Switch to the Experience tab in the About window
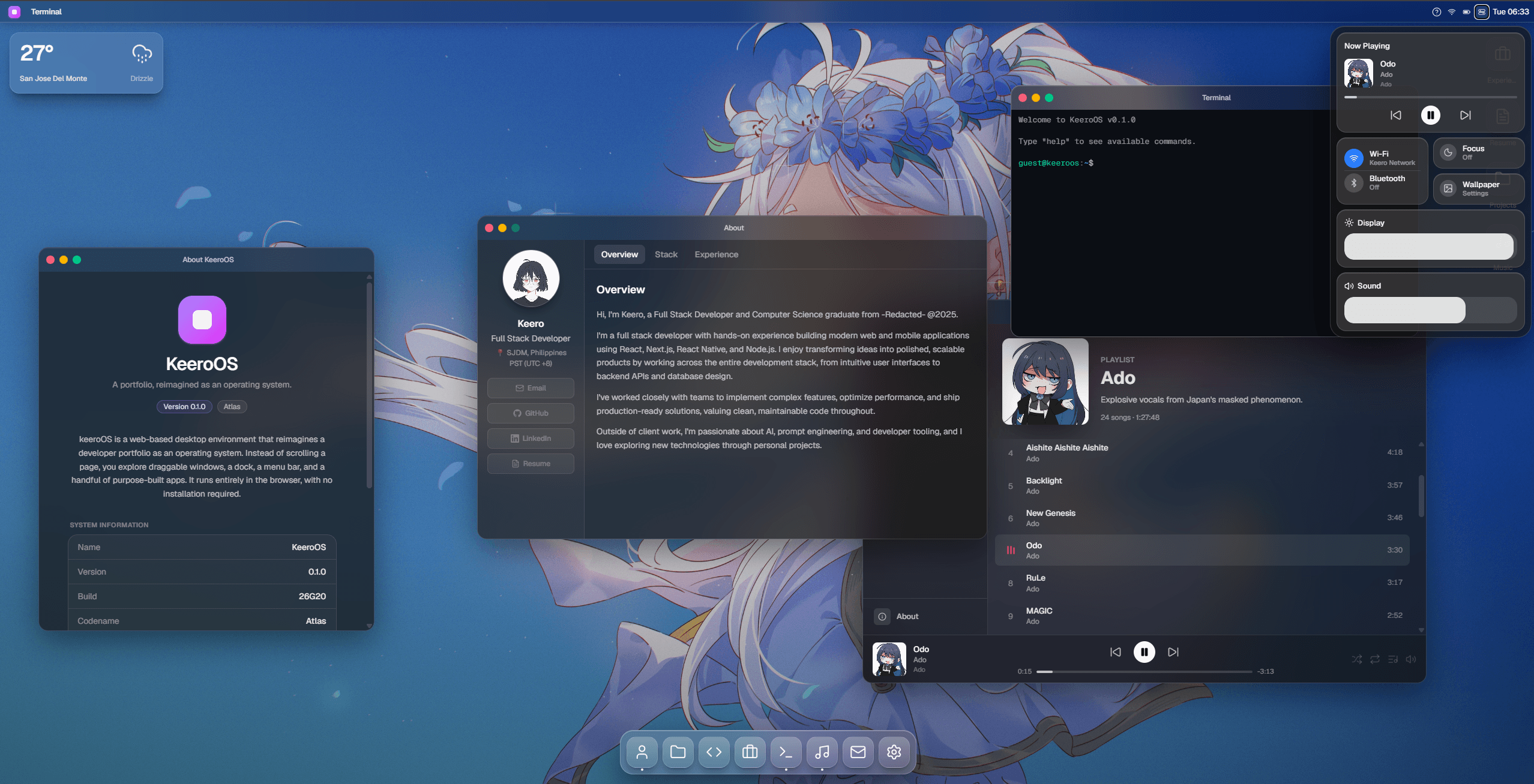The width and height of the screenshot is (1534, 784). 716,254
